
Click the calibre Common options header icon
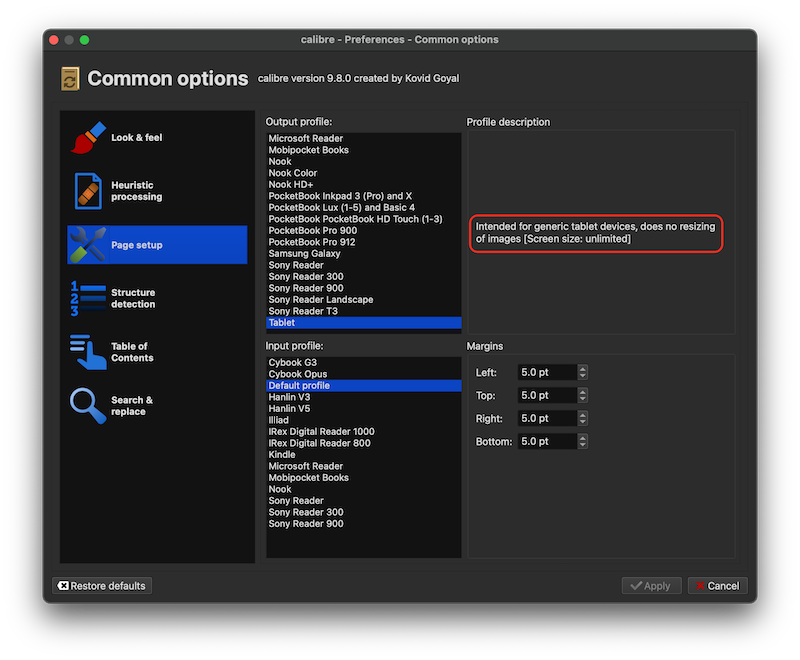pos(70,79)
